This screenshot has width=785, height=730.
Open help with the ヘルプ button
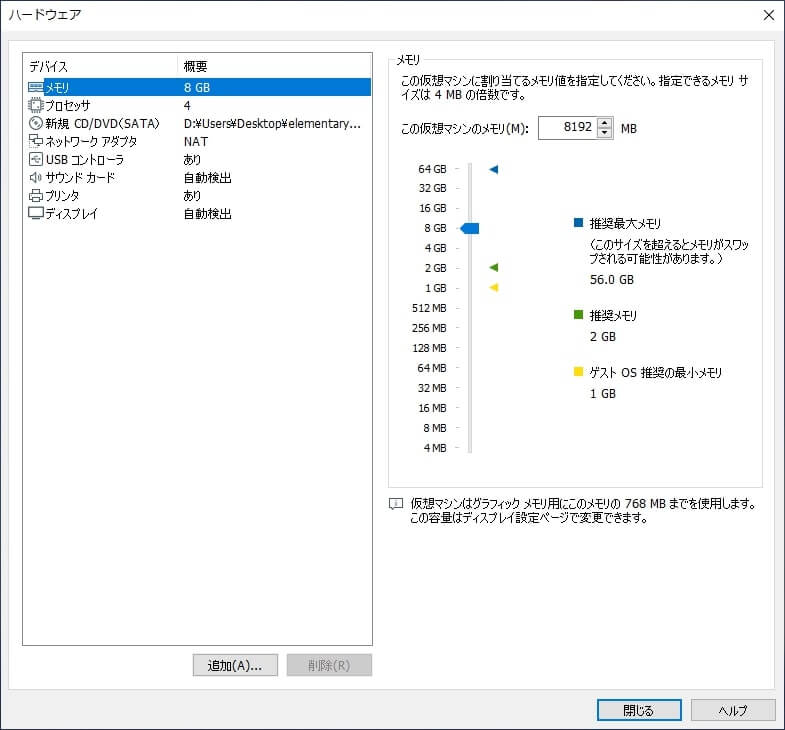733,710
